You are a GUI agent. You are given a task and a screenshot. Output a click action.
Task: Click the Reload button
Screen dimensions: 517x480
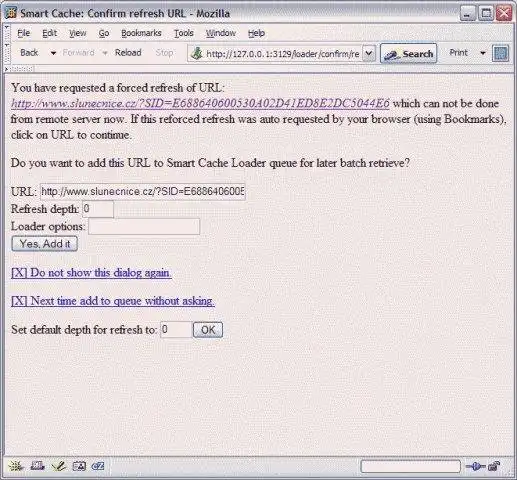[x=128, y=53]
